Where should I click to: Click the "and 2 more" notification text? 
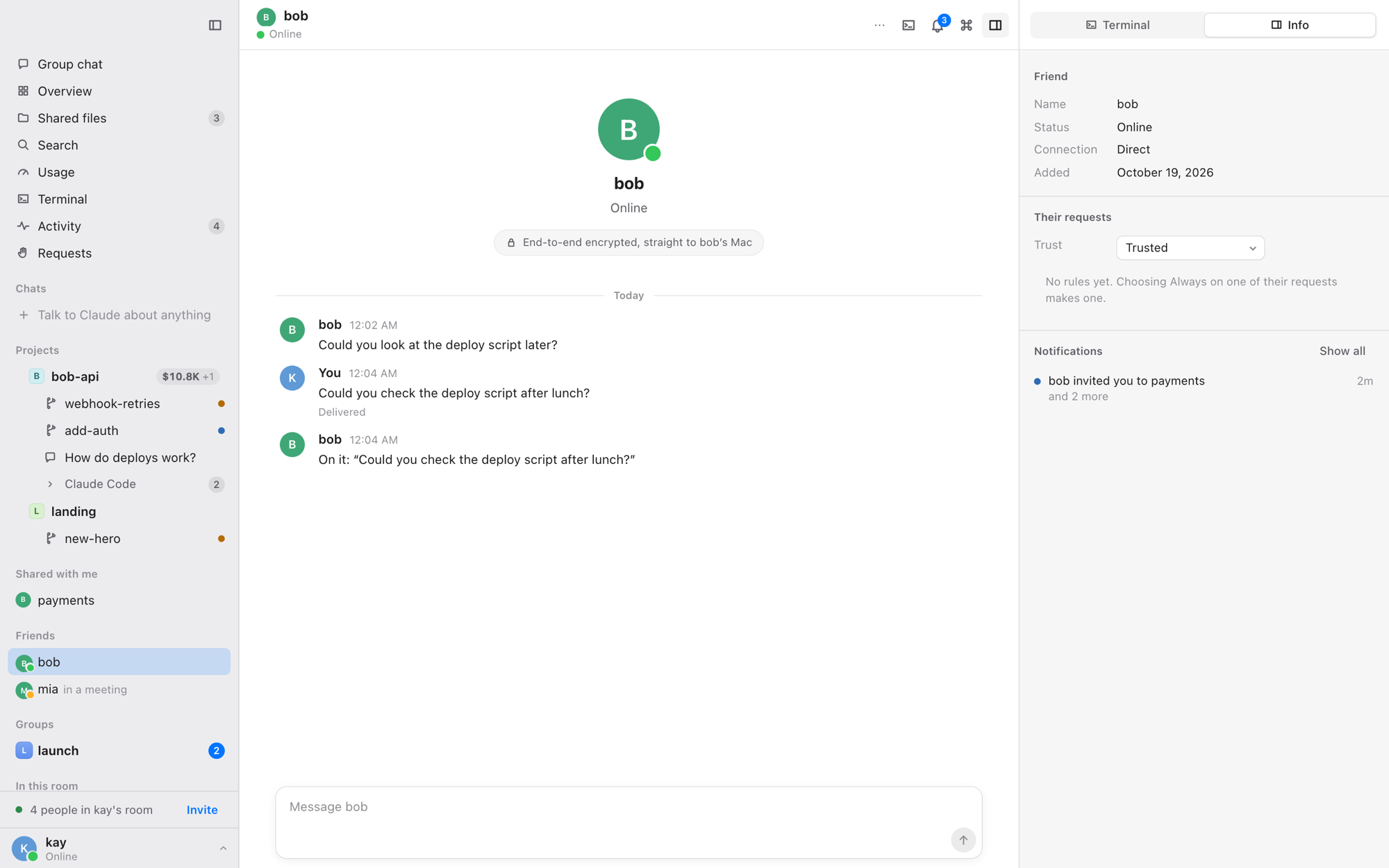coord(1078,397)
